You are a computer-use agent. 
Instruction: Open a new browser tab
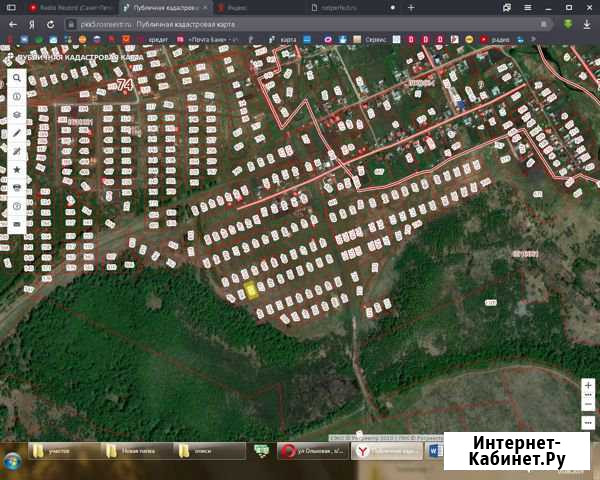tap(411, 7)
